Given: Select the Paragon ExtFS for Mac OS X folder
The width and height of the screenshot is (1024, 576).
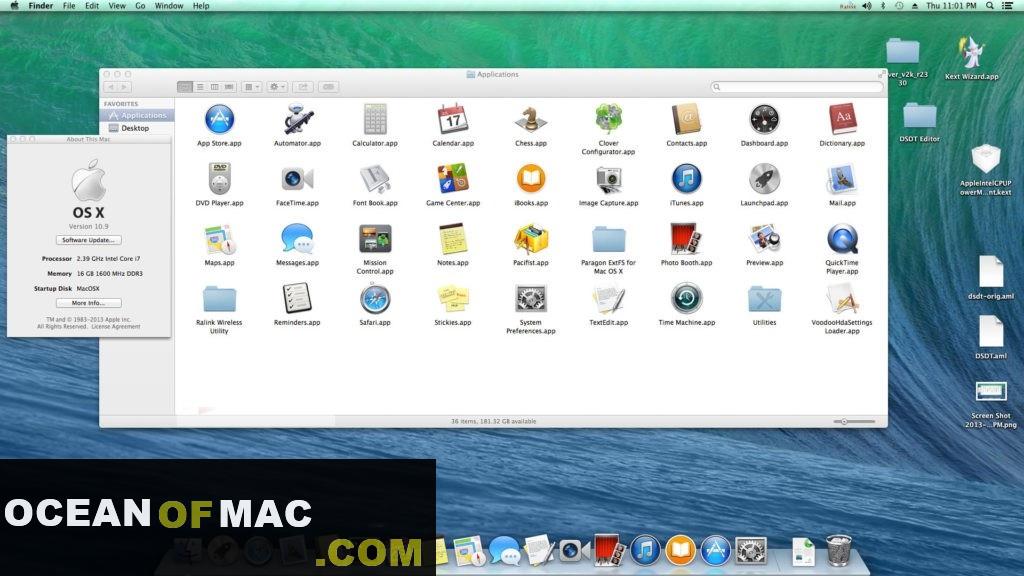Looking at the screenshot, I should point(609,240).
